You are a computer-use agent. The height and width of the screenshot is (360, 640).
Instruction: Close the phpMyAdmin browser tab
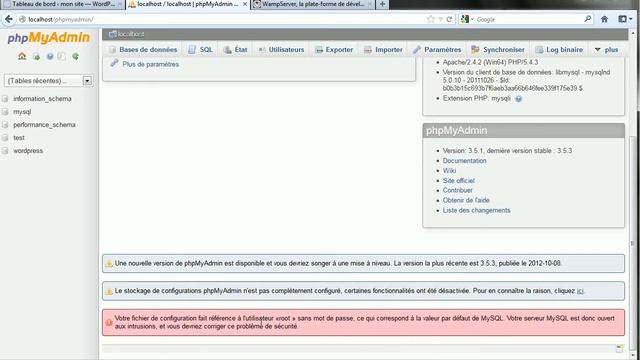tap(245, 4)
